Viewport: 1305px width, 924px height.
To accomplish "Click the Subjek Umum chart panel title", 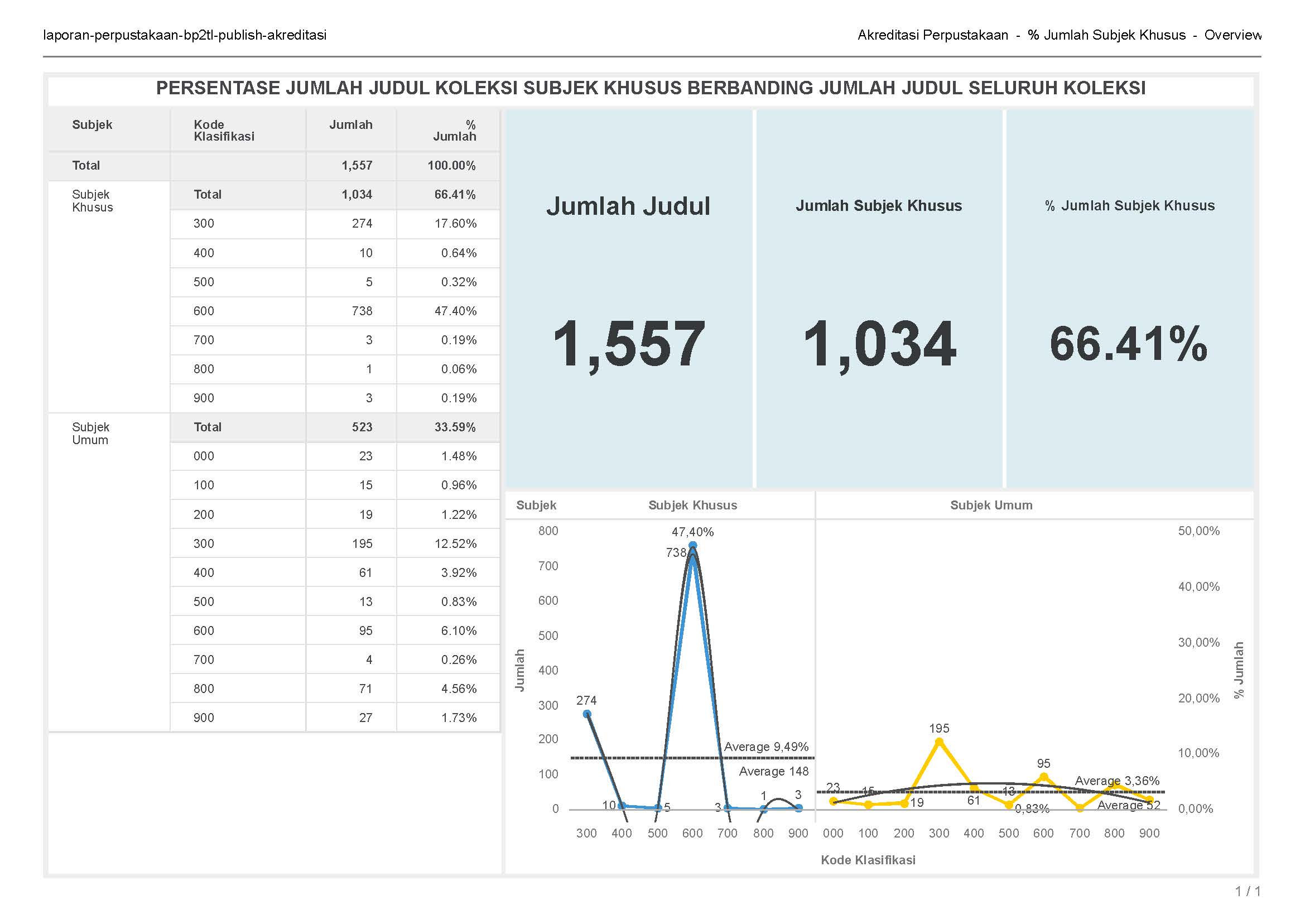I will [991, 504].
